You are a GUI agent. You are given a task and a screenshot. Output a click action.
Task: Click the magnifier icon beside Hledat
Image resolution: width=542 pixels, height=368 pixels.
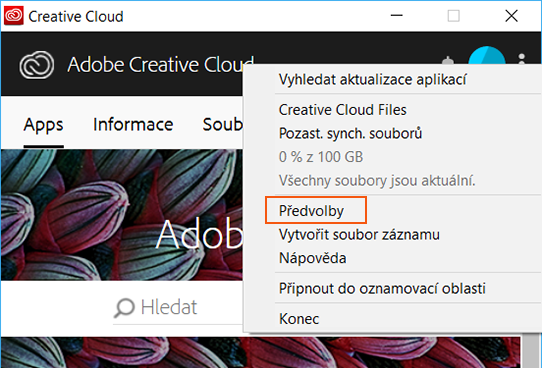click(x=124, y=307)
